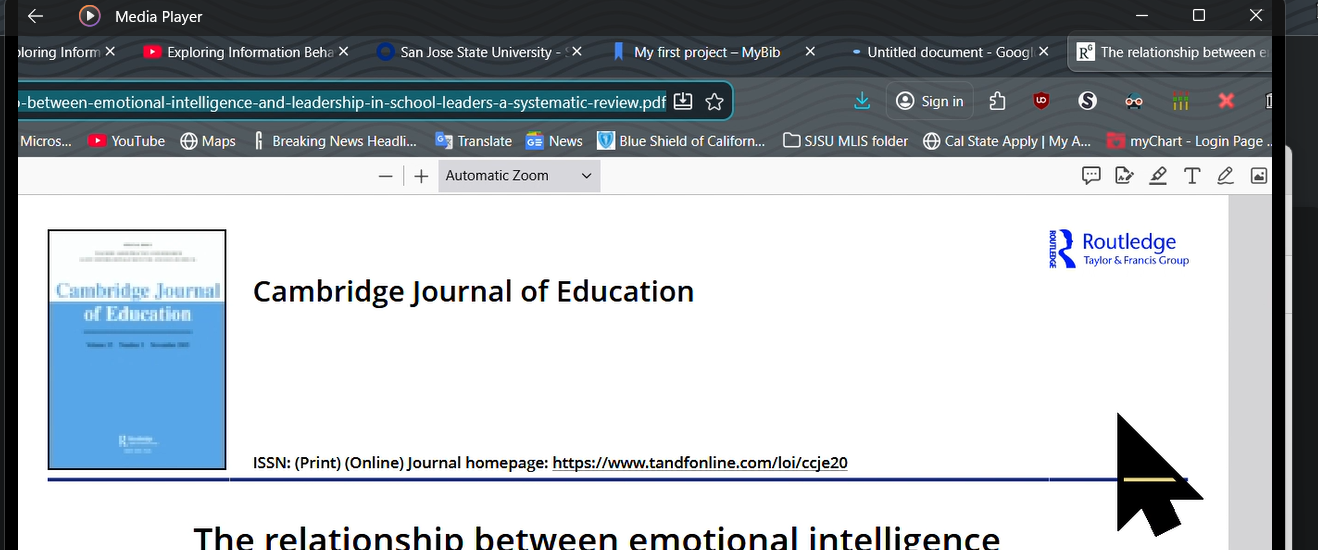This screenshot has width=1318, height=550.
Task: Click the PDF URL in address bar
Action: coord(340,101)
